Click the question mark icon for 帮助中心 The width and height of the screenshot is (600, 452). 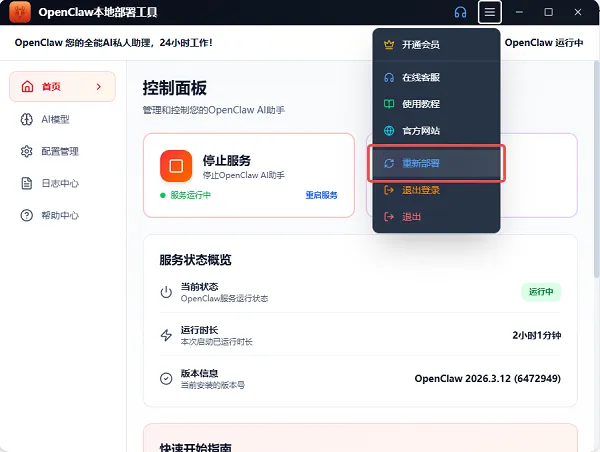coord(26,215)
